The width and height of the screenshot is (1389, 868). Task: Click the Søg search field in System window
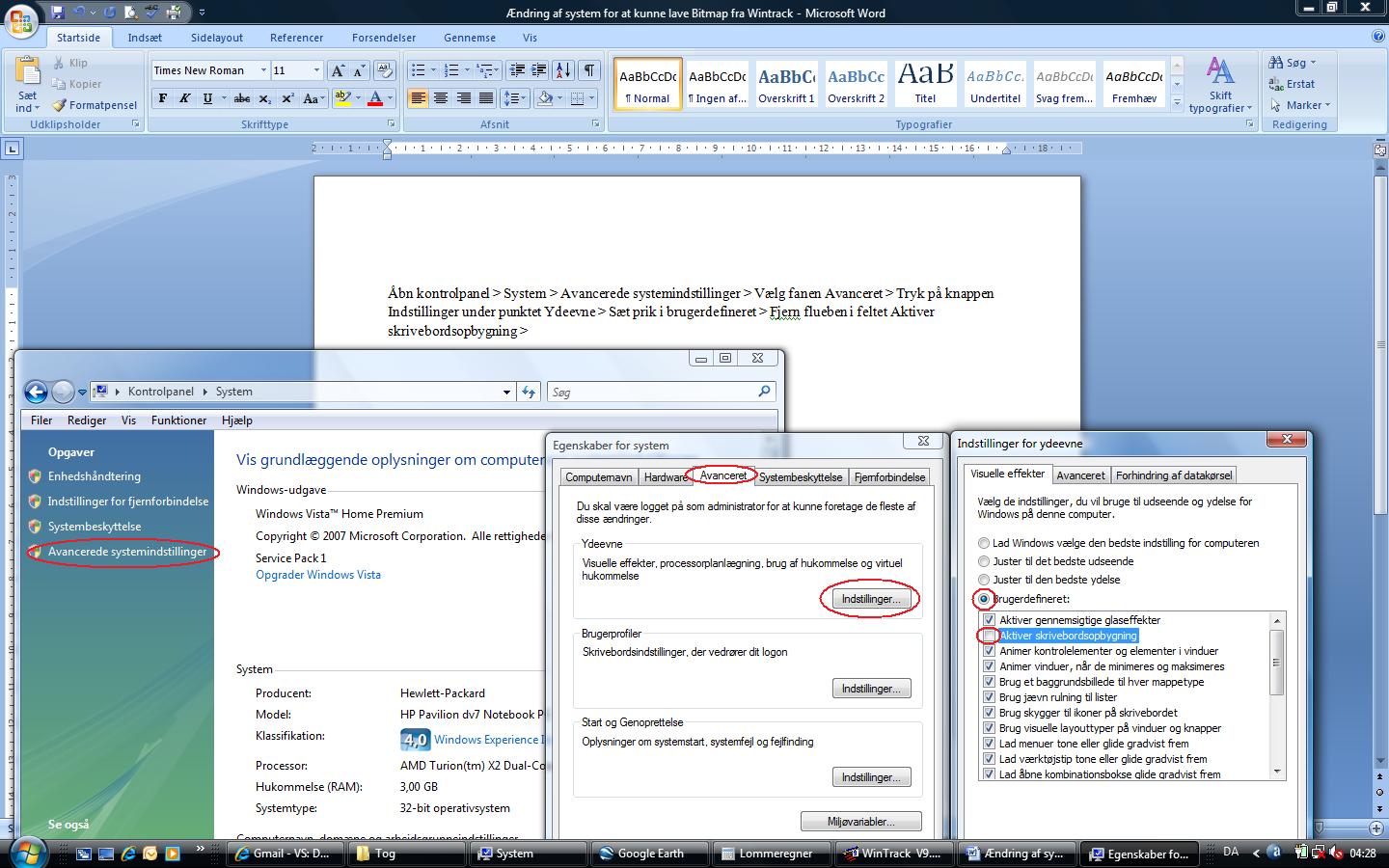[661, 392]
